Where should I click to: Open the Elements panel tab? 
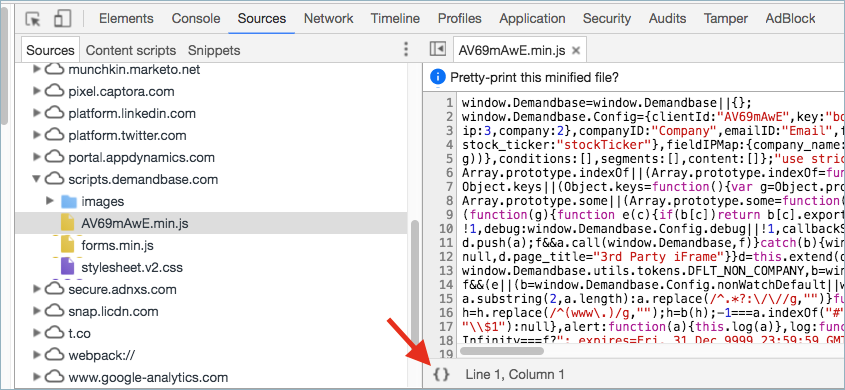coord(127,18)
